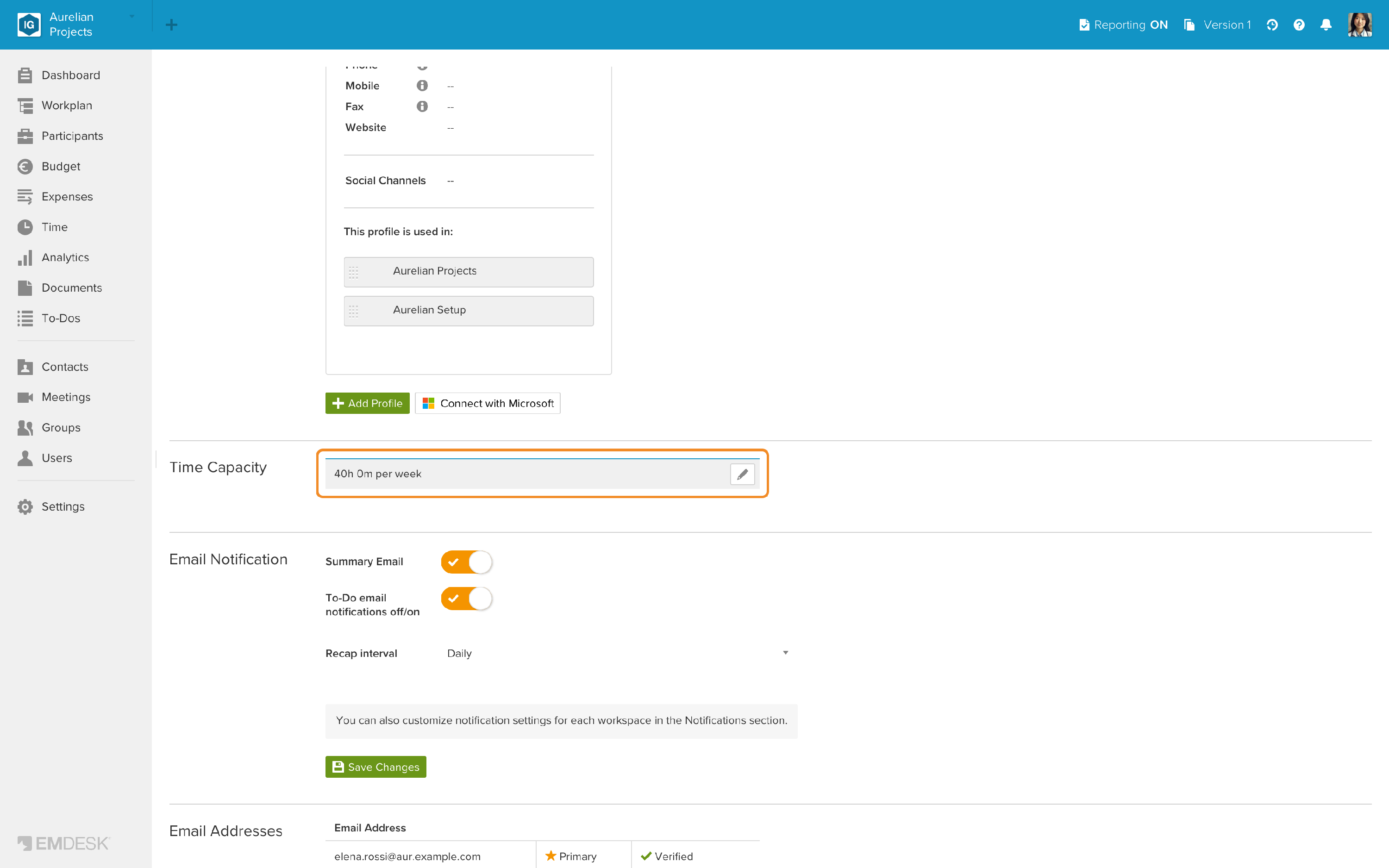Open the help question mark icon

tap(1299, 25)
